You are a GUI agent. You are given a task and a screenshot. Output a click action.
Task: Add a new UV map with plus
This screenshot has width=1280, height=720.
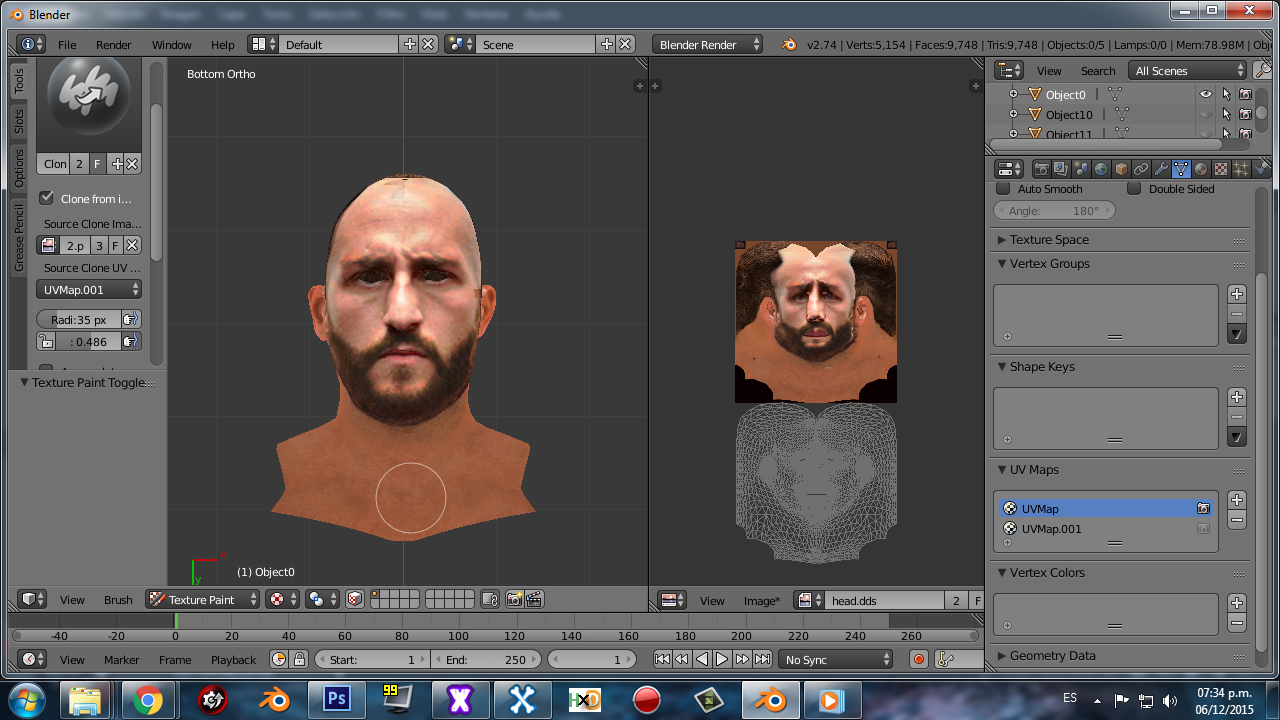click(x=1237, y=500)
